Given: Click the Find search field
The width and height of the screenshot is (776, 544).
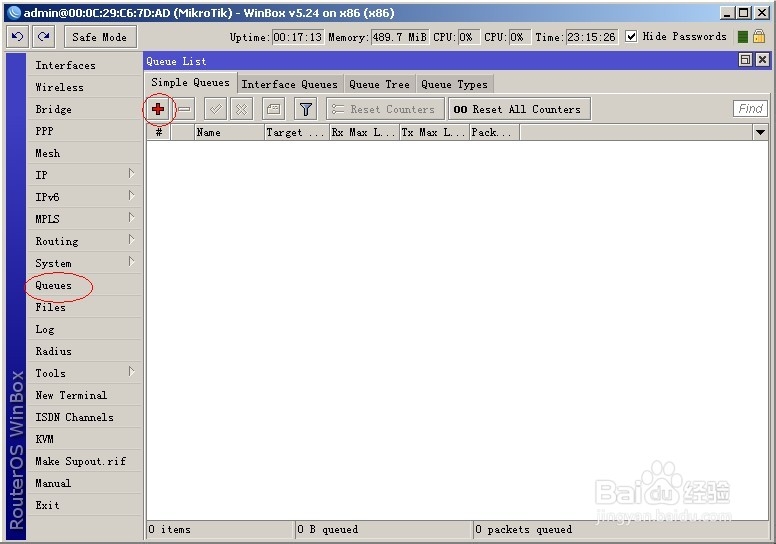Looking at the screenshot, I should point(750,108).
